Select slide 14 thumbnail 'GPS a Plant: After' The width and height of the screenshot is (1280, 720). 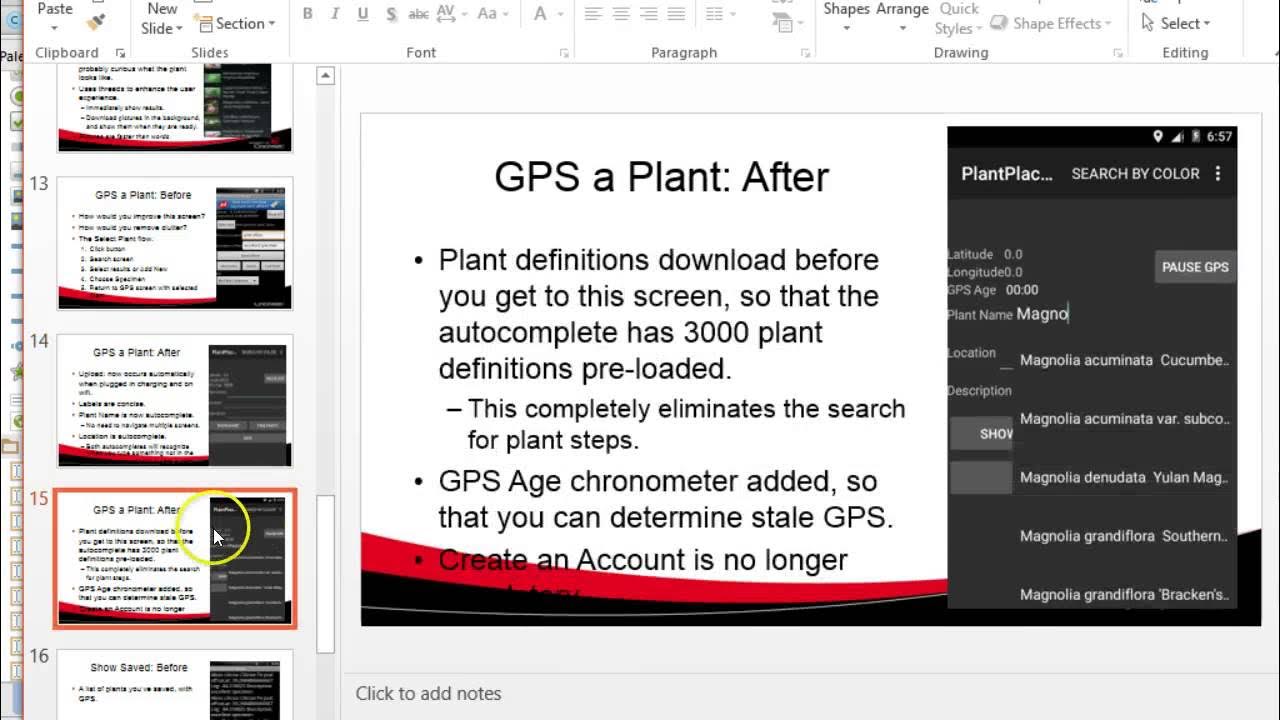[x=175, y=400]
